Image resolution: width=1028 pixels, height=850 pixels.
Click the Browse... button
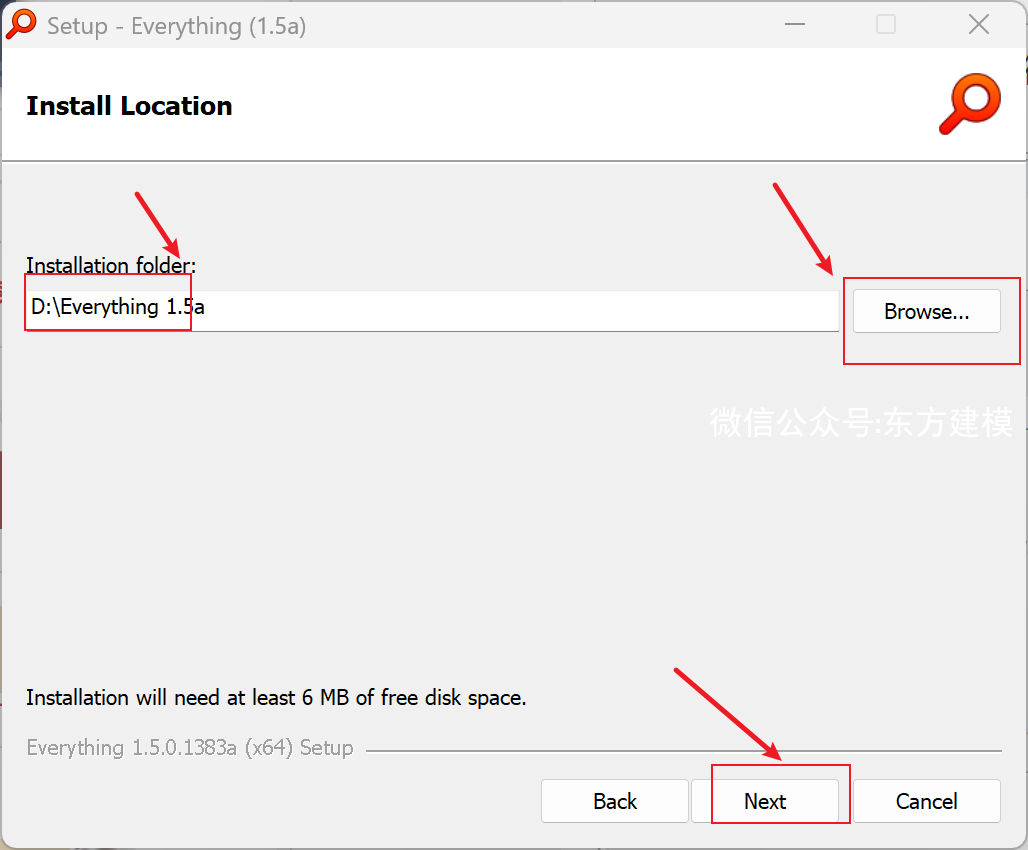pyautogui.click(x=926, y=311)
